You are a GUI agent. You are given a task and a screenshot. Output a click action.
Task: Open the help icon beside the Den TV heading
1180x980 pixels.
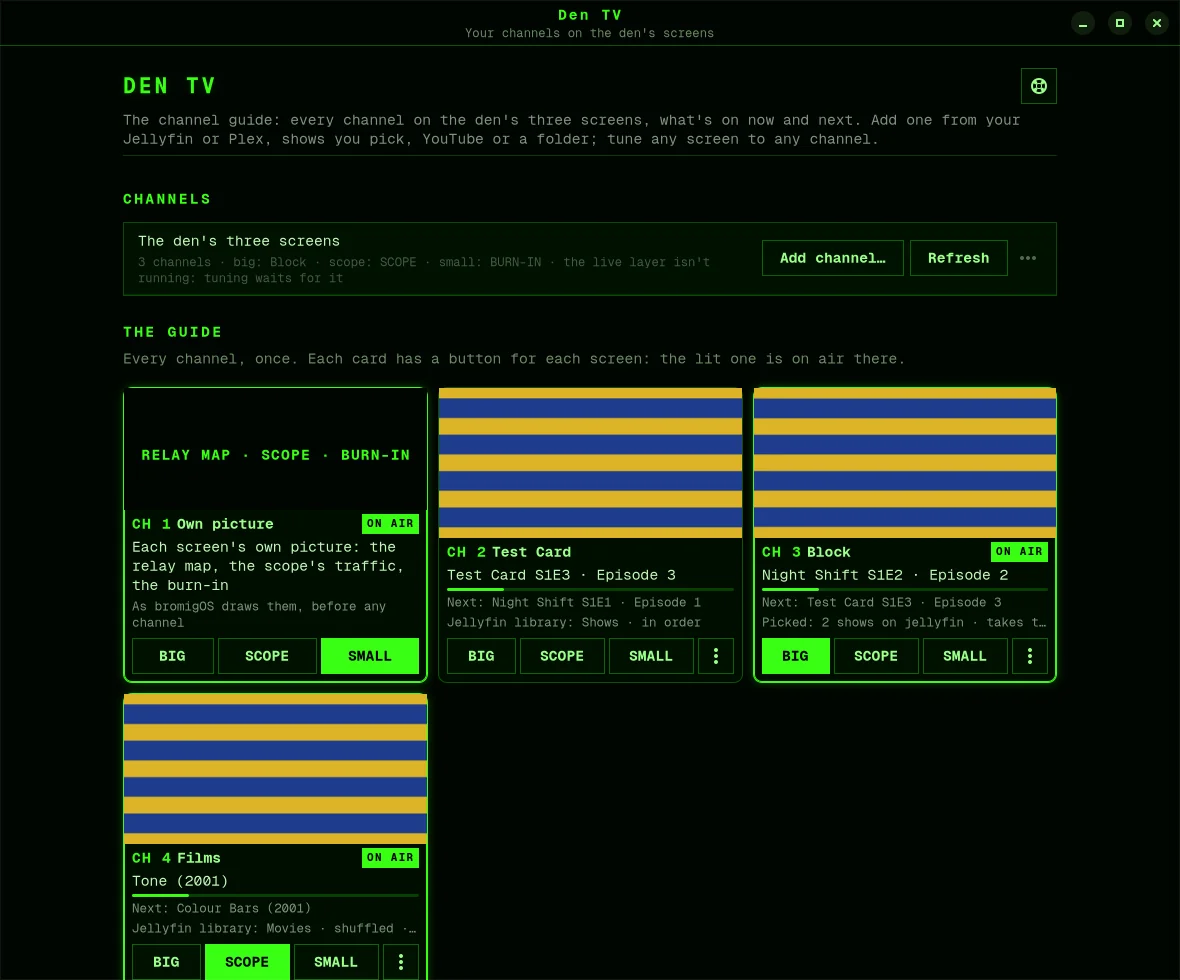[x=1039, y=86]
